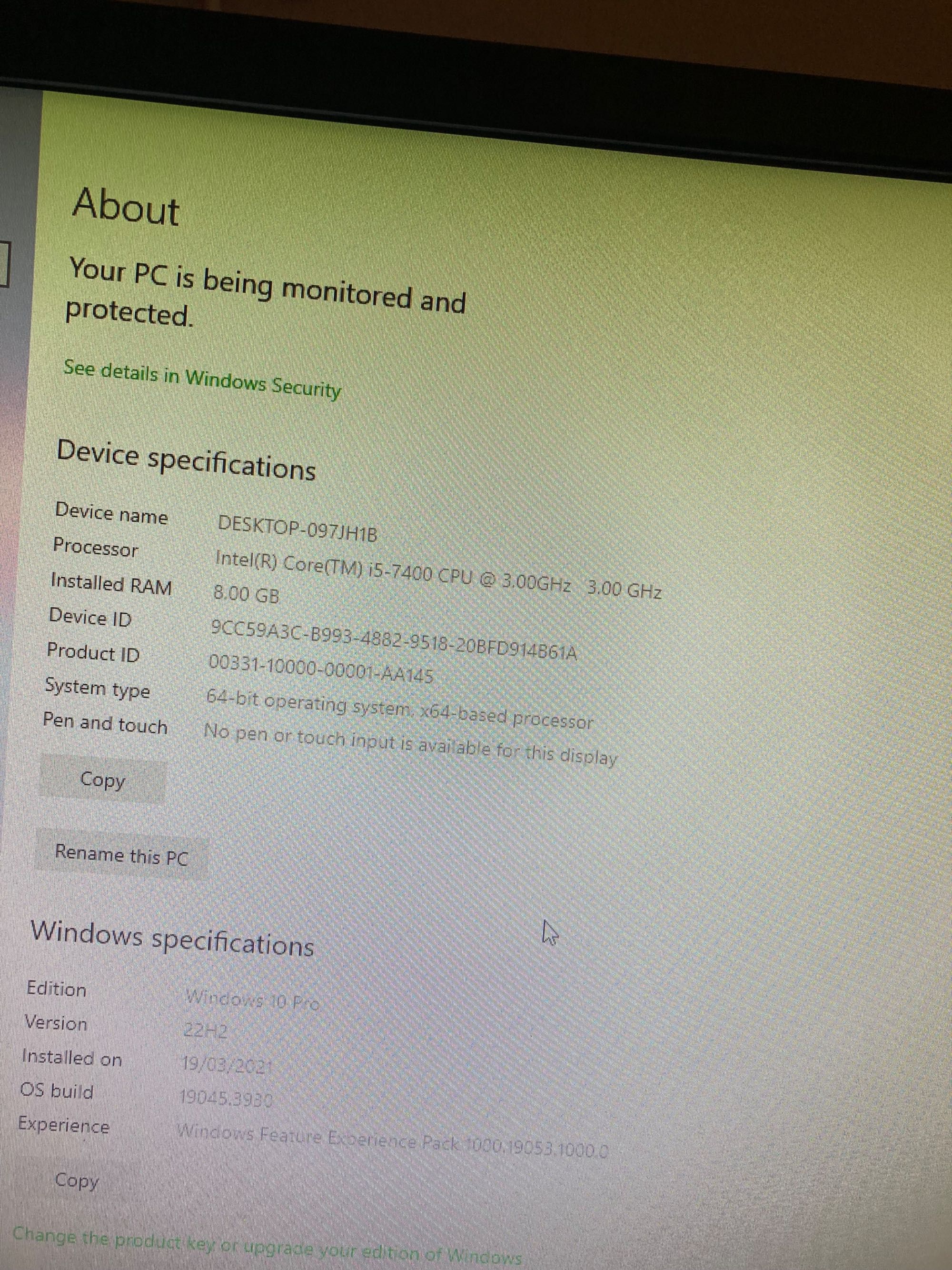The width and height of the screenshot is (952, 1270).
Task: Copy the device specifications
Action: 102,780
